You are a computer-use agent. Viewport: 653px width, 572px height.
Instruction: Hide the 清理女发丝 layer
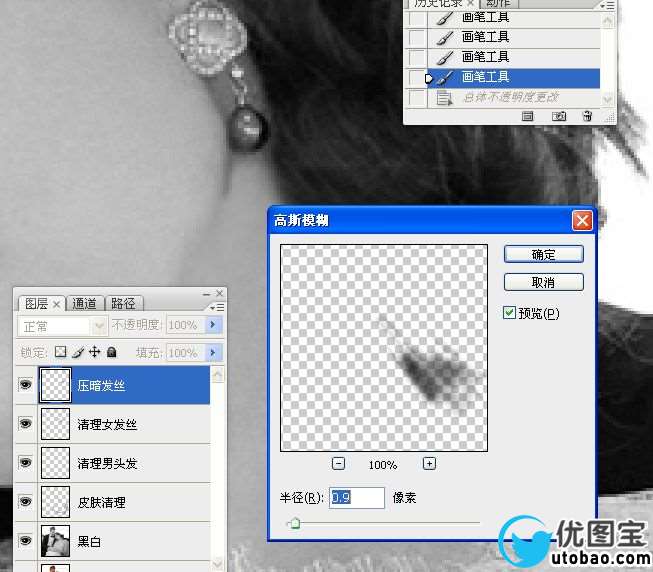(25, 423)
